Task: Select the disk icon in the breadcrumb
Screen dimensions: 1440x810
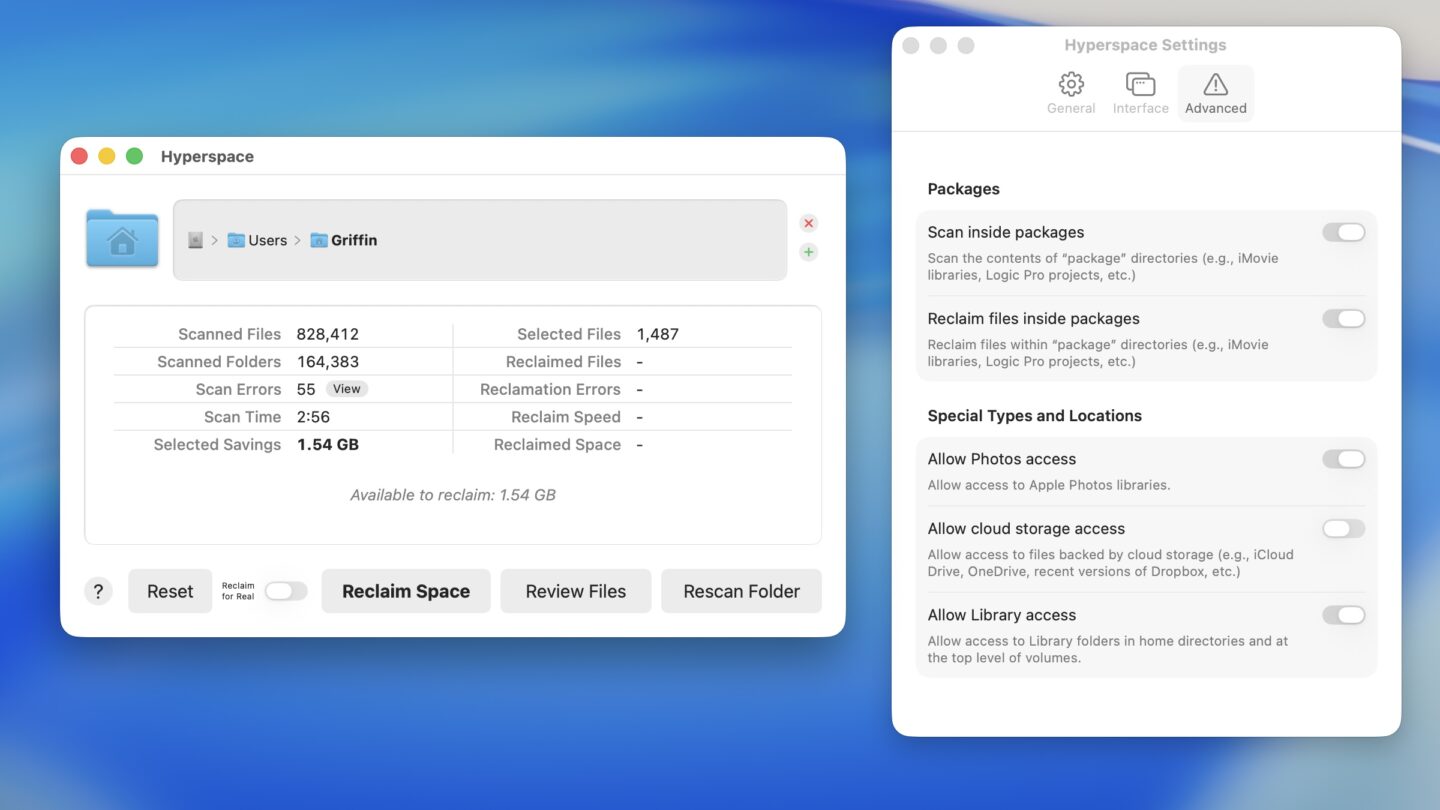Action: tap(196, 239)
